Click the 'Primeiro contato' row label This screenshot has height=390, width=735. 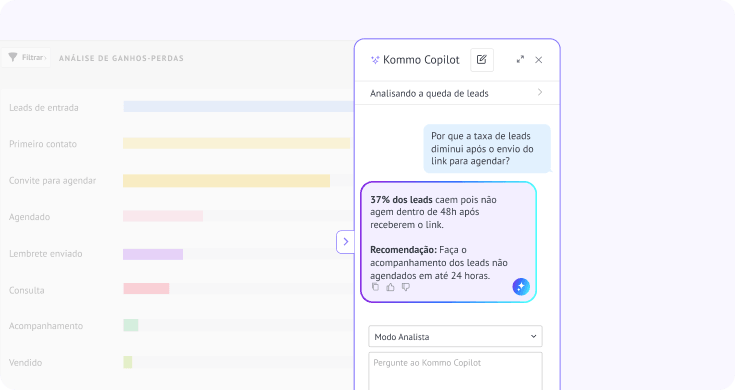pyautogui.click(x=43, y=144)
